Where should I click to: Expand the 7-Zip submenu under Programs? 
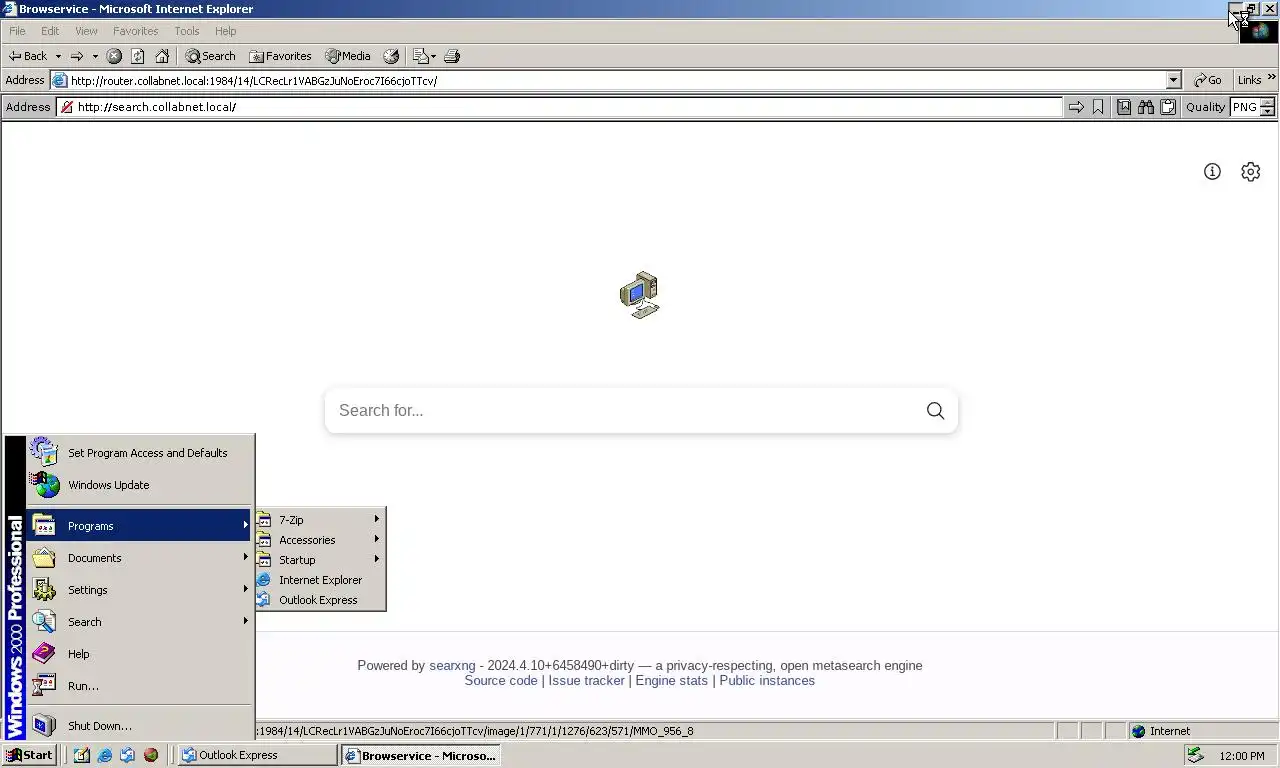click(x=320, y=520)
